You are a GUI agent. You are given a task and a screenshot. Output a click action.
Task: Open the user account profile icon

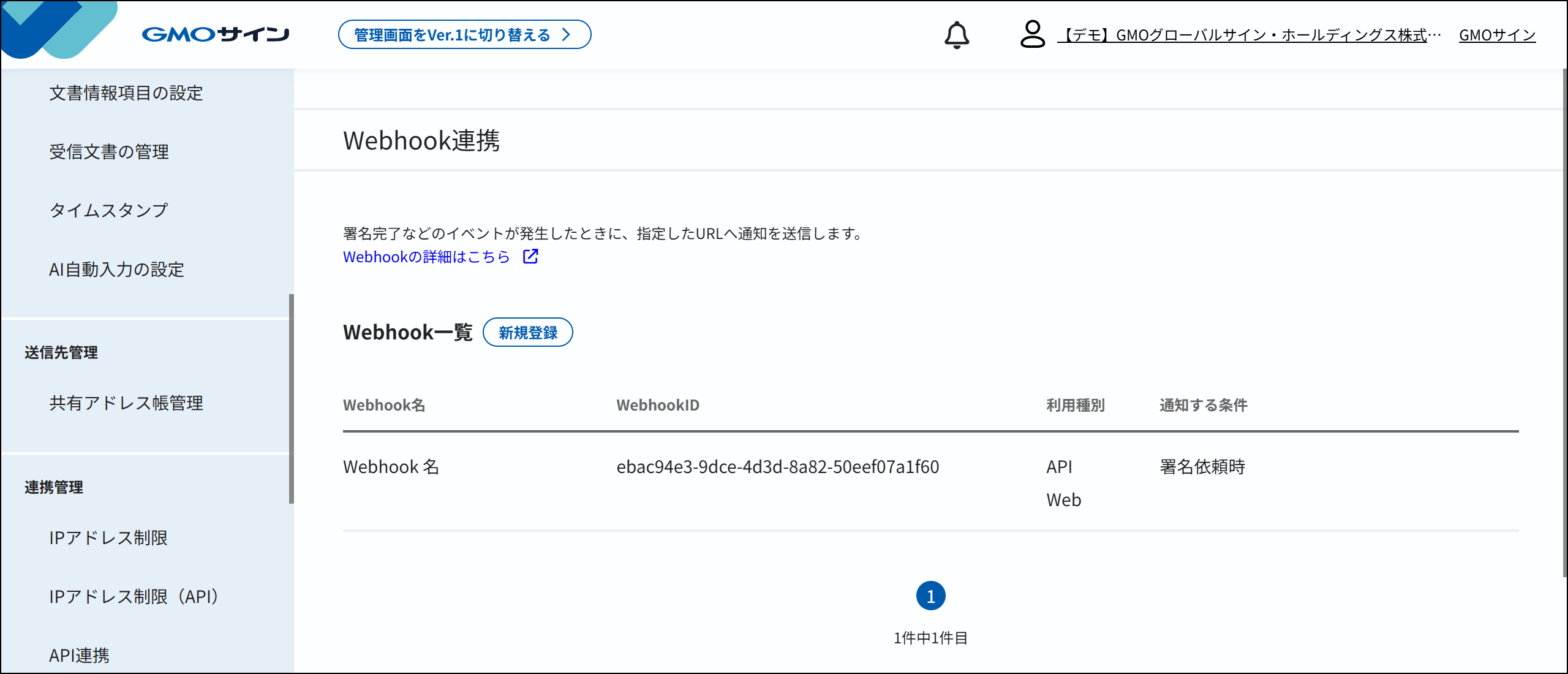[1032, 34]
